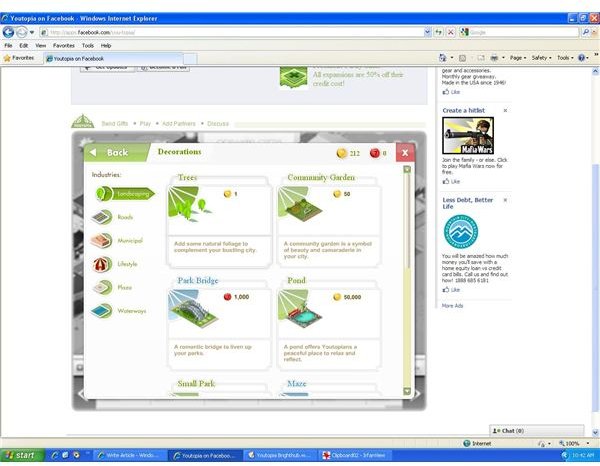Click the Home toolbar icon
Viewport: 600px width, 466px height.
(x=443, y=58)
